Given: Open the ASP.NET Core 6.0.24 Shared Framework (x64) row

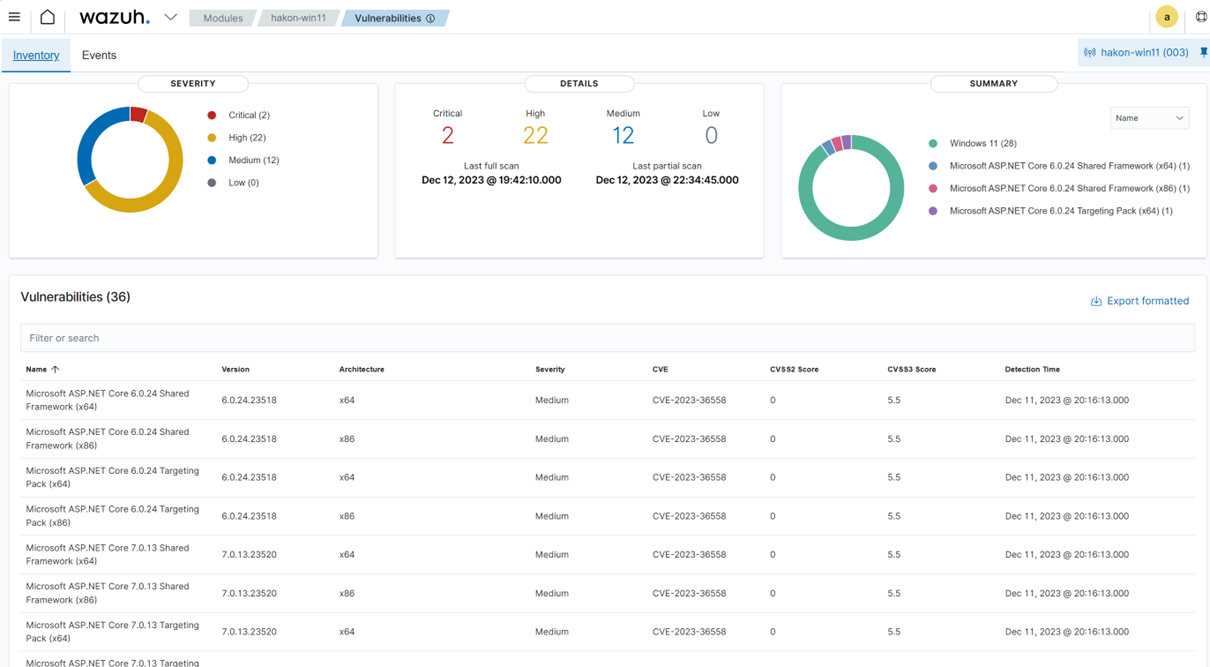Looking at the screenshot, I should [x=607, y=400].
